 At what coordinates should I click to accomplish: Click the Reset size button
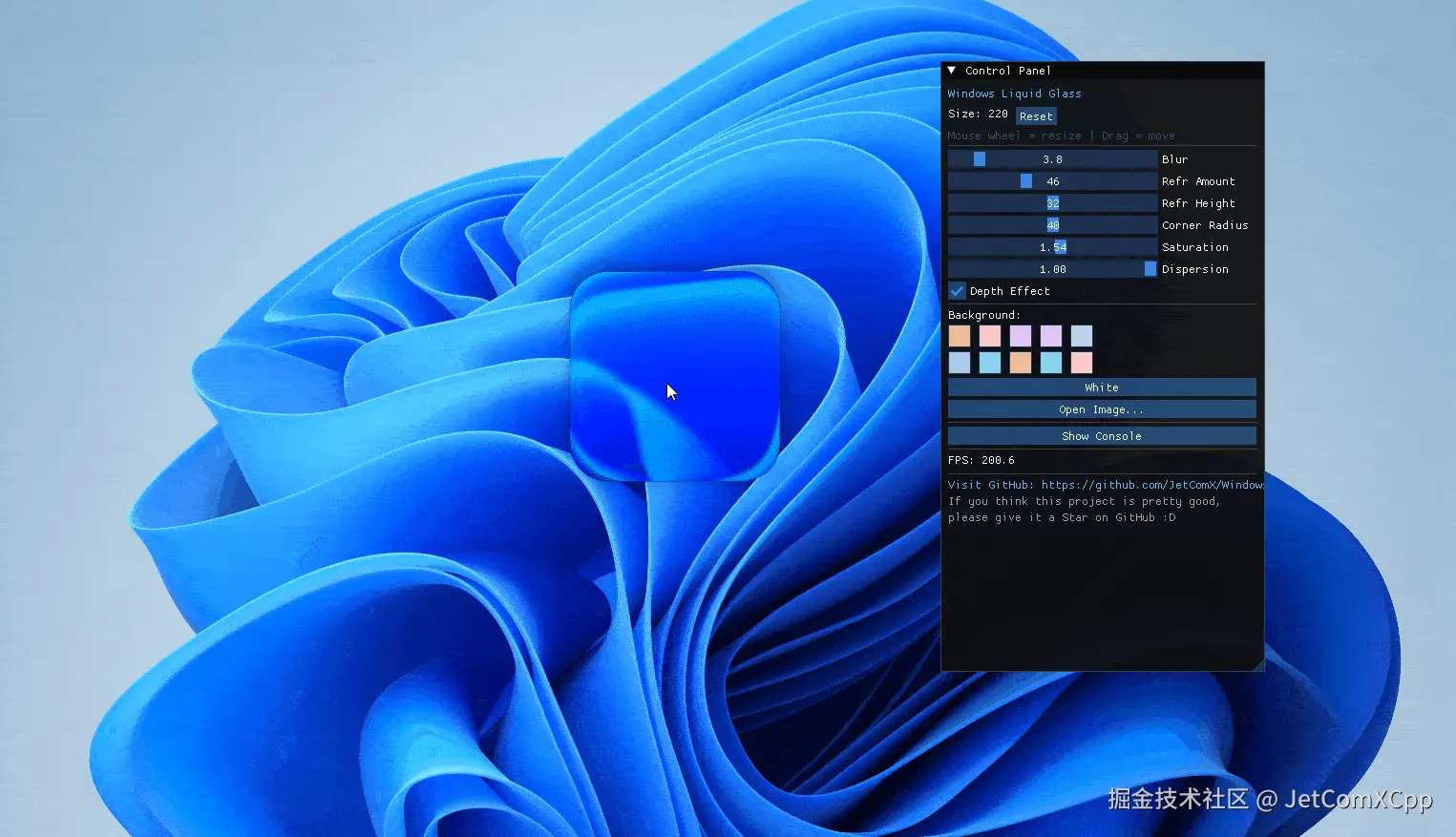(1036, 116)
